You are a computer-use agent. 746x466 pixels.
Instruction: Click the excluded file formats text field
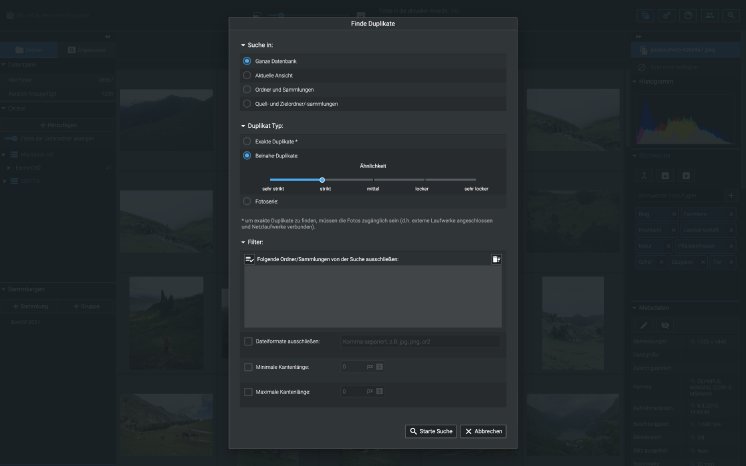pyautogui.click(x=420, y=341)
